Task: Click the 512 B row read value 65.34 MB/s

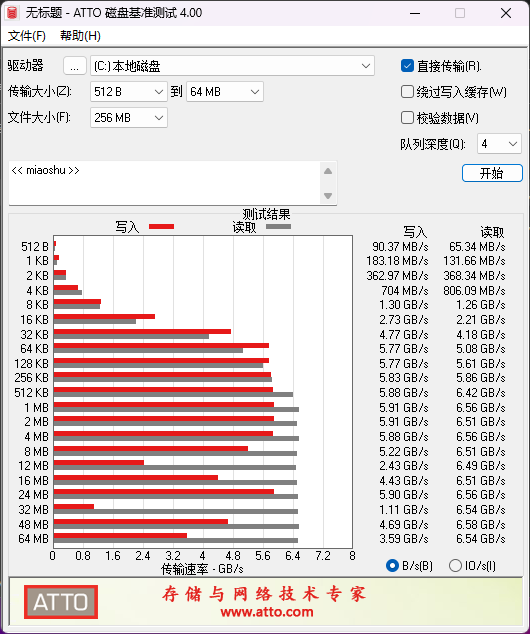Action: coord(477,247)
